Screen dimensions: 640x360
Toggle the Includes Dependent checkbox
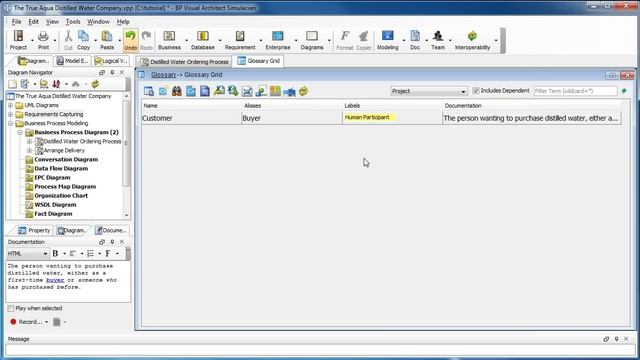pyautogui.click(x=476, y=91)
